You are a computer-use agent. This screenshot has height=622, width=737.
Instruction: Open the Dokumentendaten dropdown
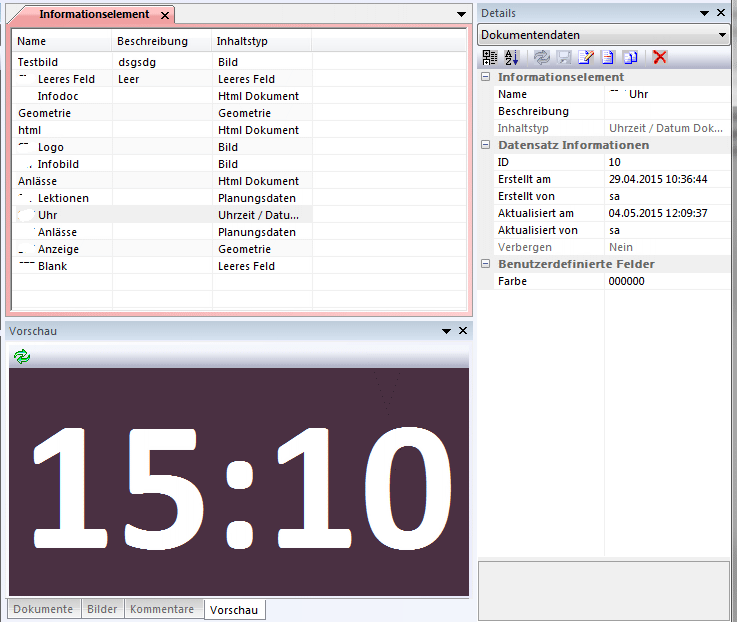[x=722, y=35]
